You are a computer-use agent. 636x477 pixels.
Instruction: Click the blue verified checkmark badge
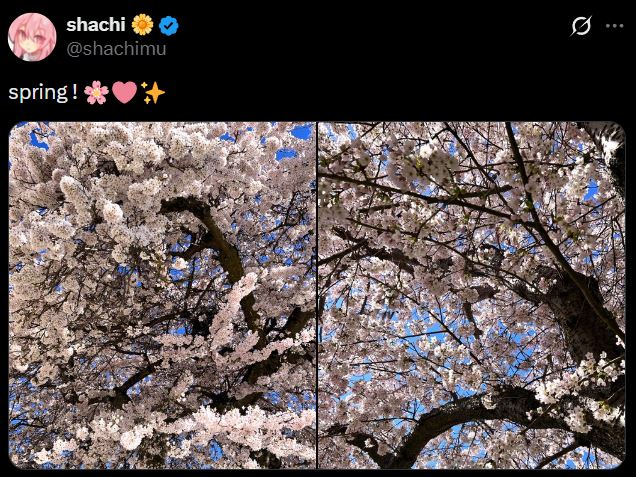tap(168, 26)
